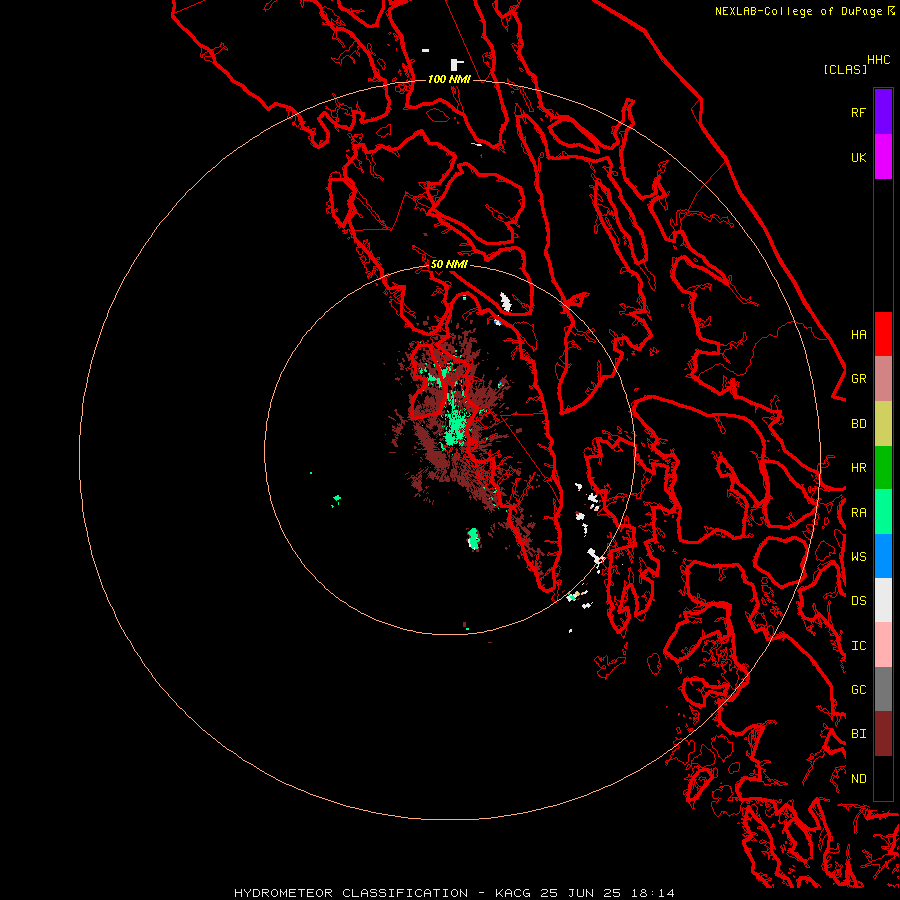Click the RF purple legend swatch
This screenshot has width=900, height=900.
[883, 112]
